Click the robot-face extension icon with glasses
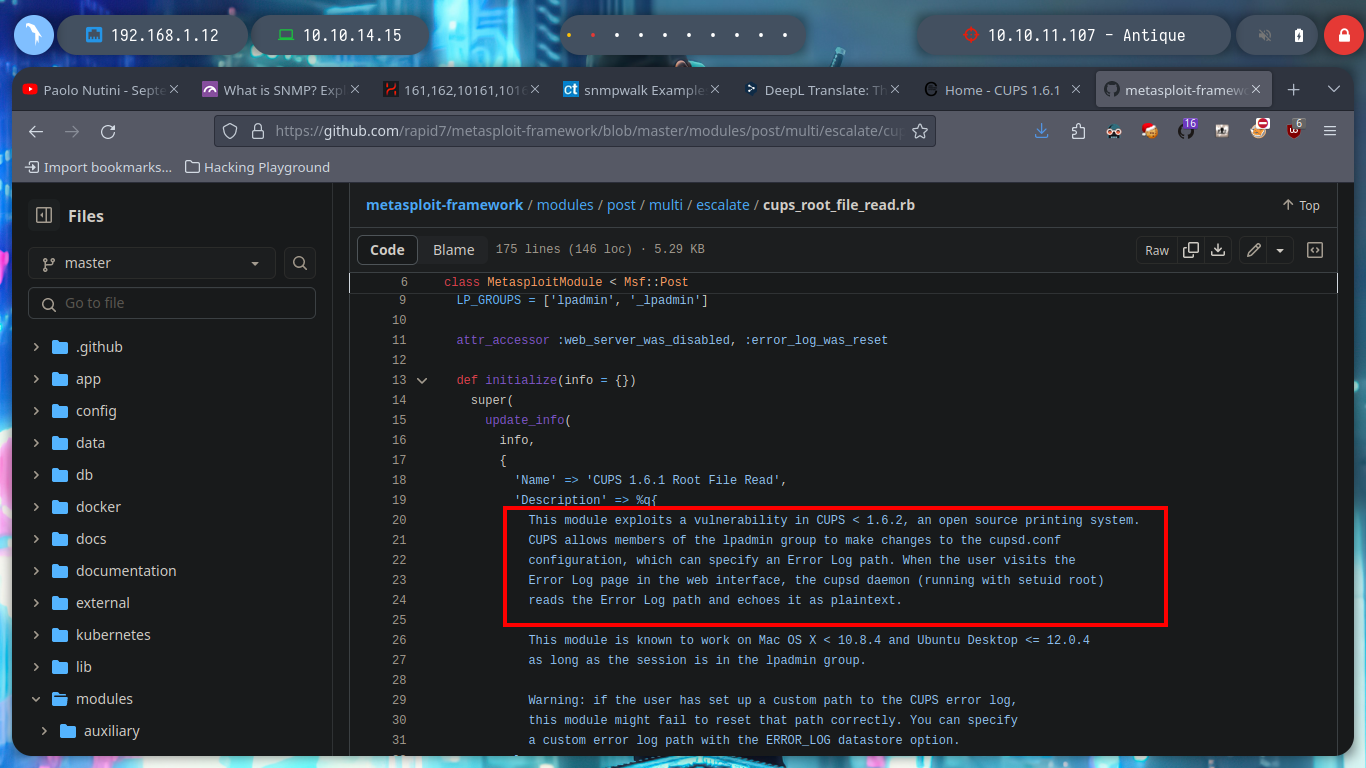Image resolution: width=1366 pixels, height=768 pixels. click(1114, 131)
